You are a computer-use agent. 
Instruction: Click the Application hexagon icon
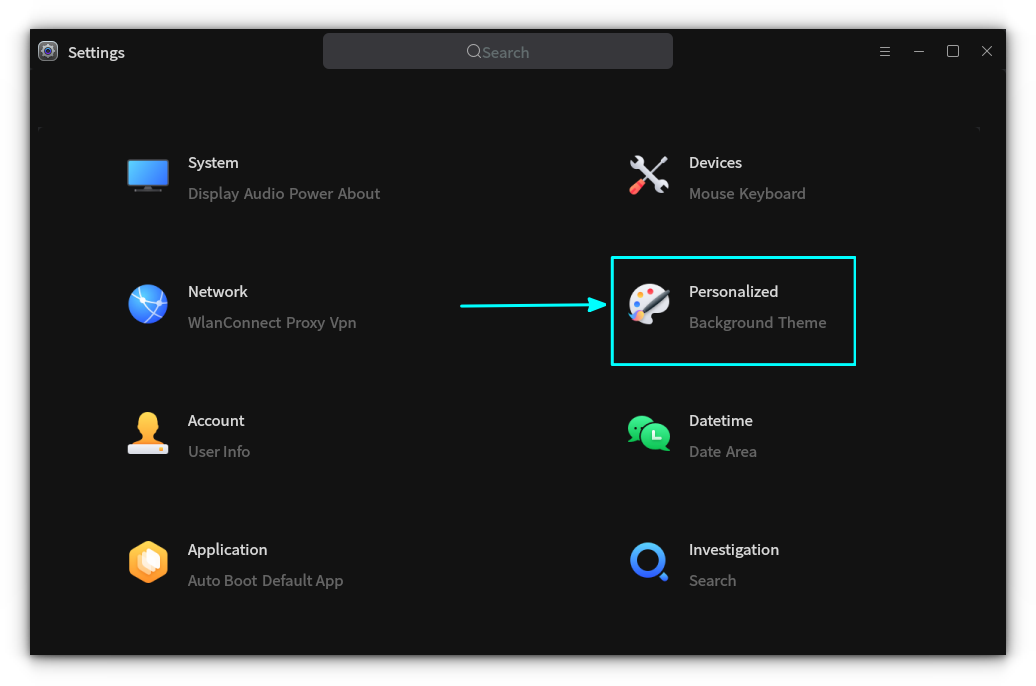148,561
